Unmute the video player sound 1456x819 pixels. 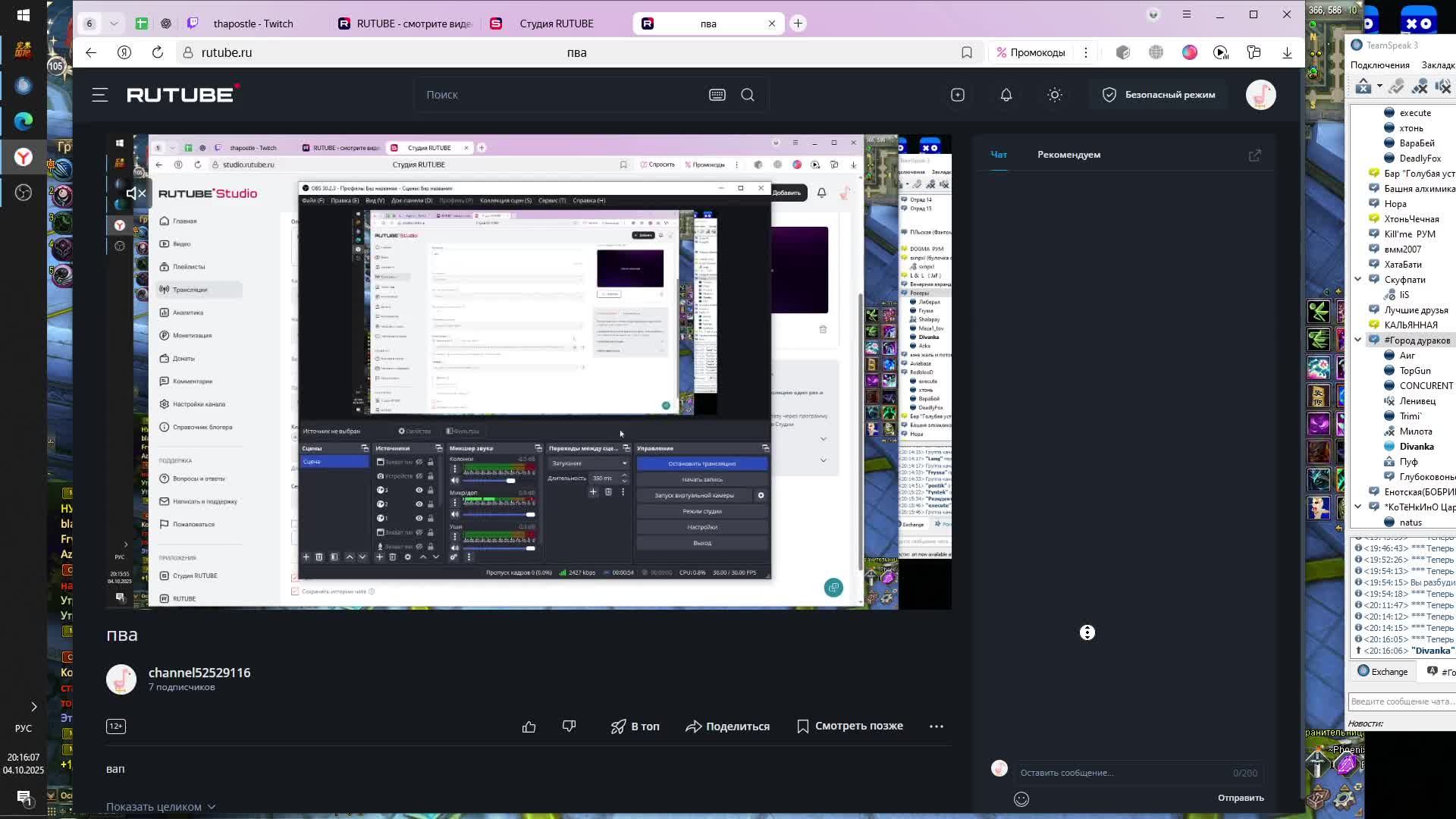tap(136, 193)
